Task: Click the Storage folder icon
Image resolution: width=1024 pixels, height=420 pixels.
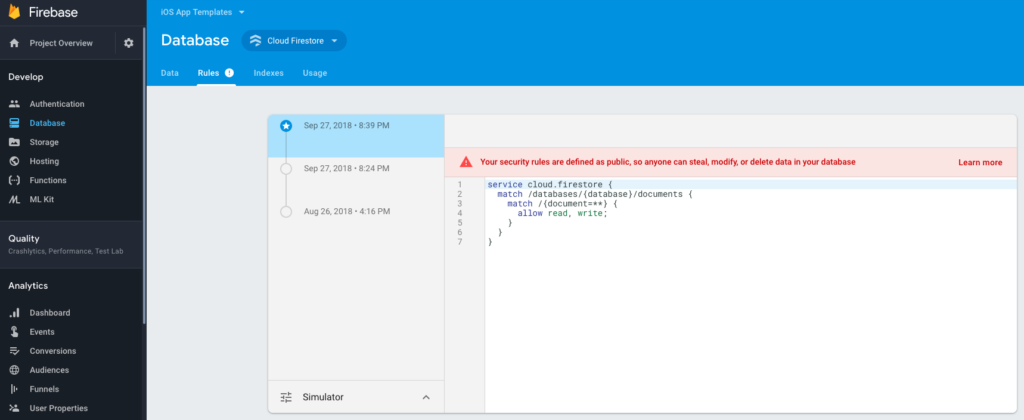Action: point(14,142)
